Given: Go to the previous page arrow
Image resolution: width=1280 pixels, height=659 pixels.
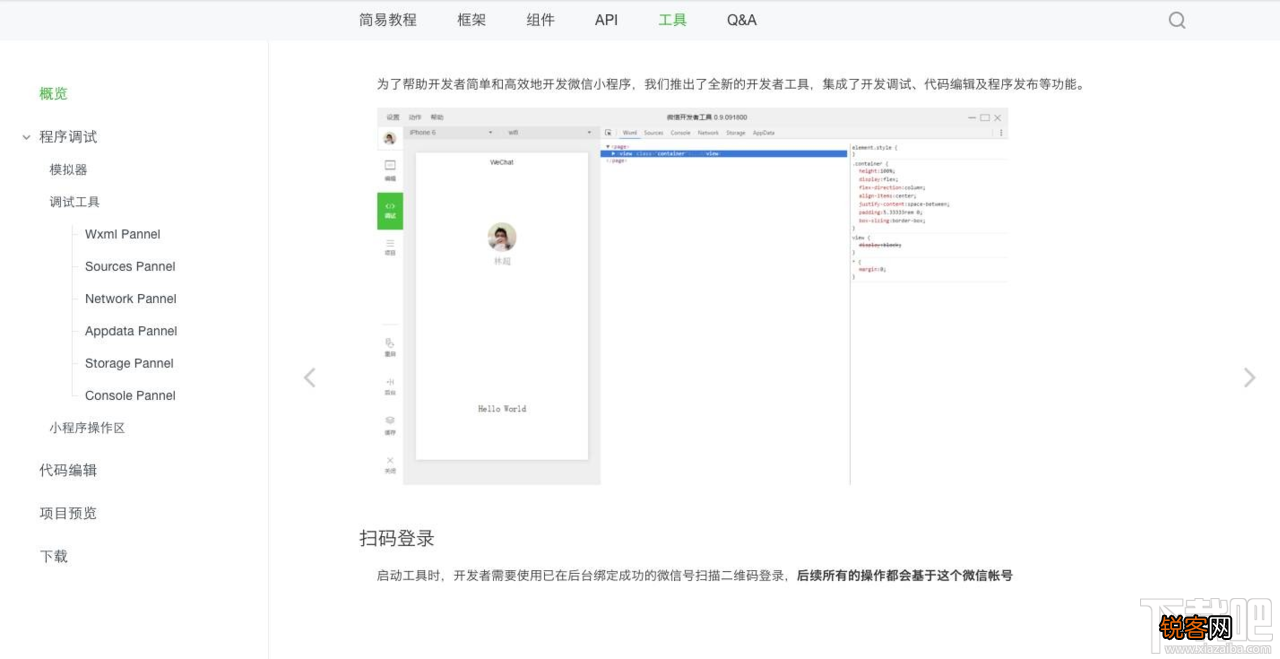Looking at the screenshot, I should tap(310, 377).
